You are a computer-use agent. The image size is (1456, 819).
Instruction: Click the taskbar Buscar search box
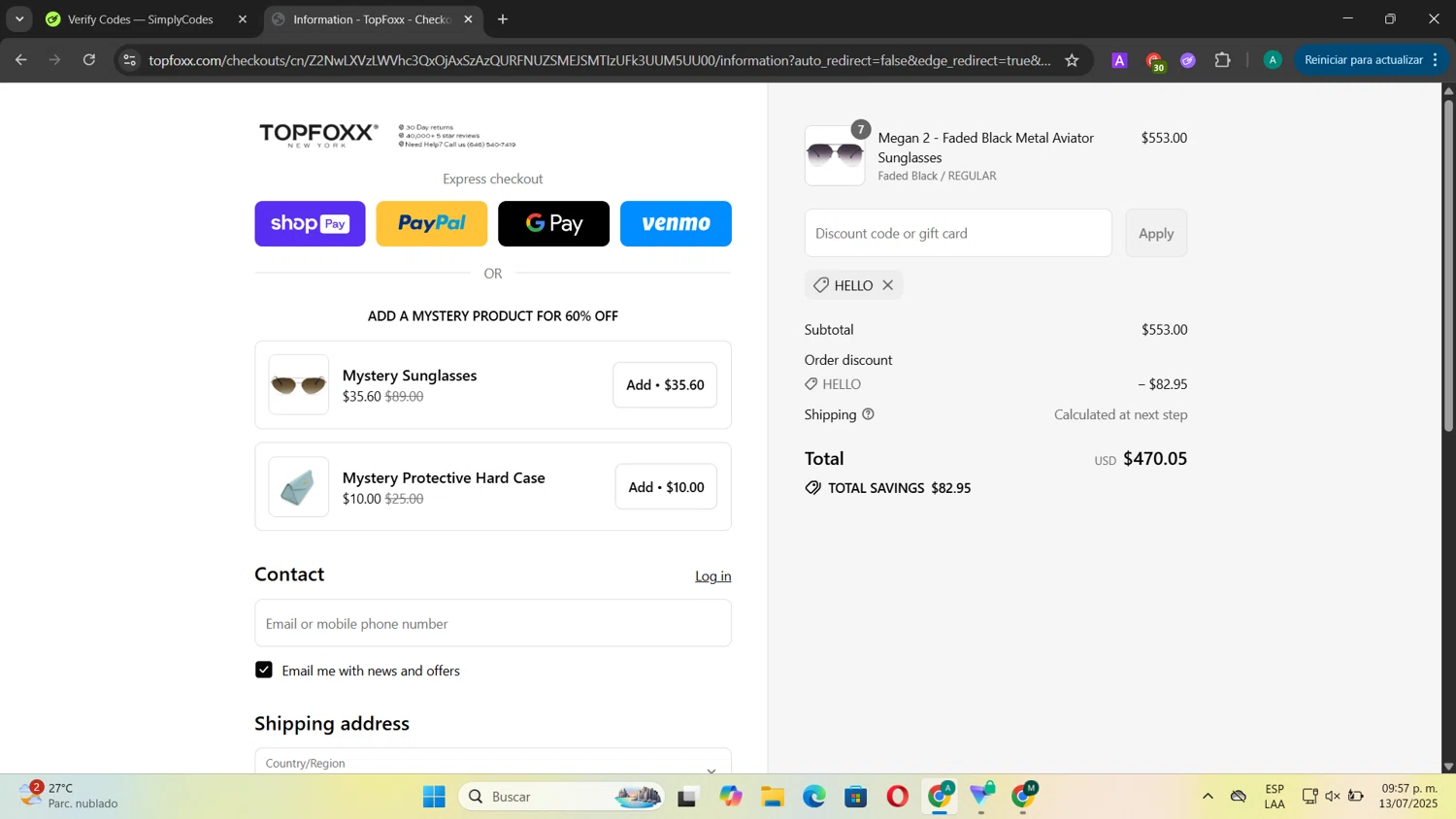(562, 797)
